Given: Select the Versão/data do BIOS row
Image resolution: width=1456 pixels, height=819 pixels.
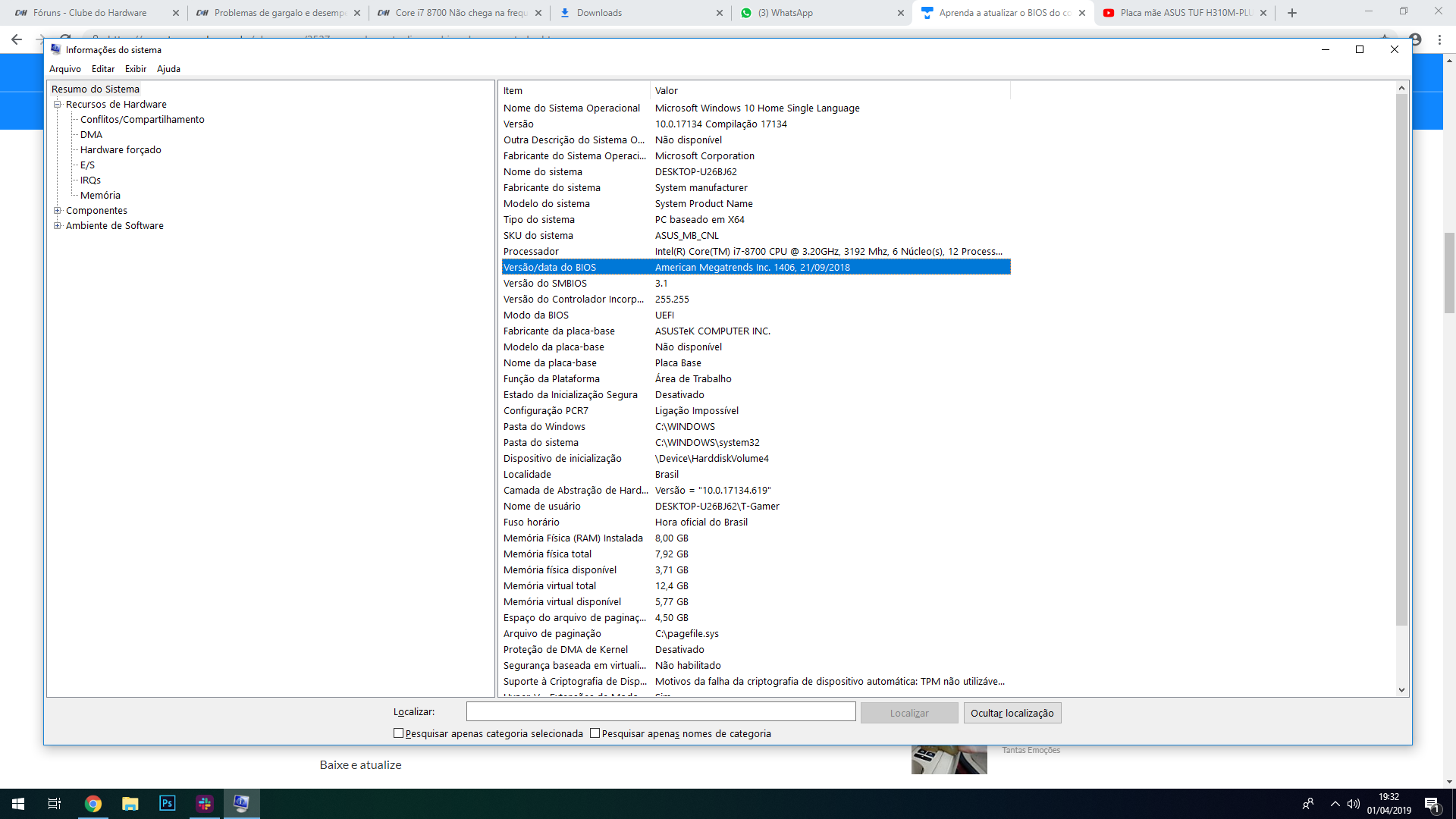Looking at the screenshot, I should (x=756, y=268).
